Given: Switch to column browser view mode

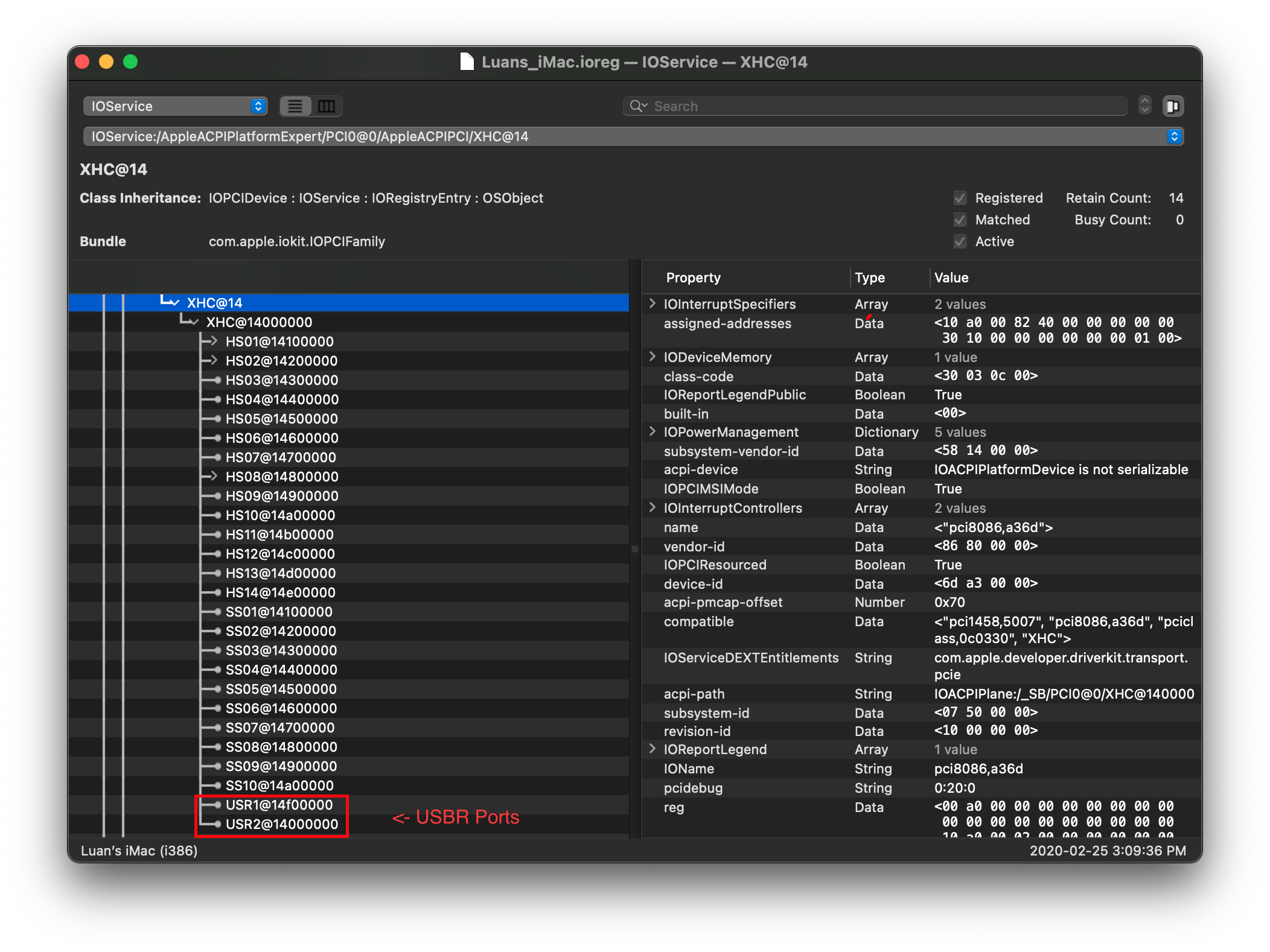Looking at the screenshot, I should 327,106.
